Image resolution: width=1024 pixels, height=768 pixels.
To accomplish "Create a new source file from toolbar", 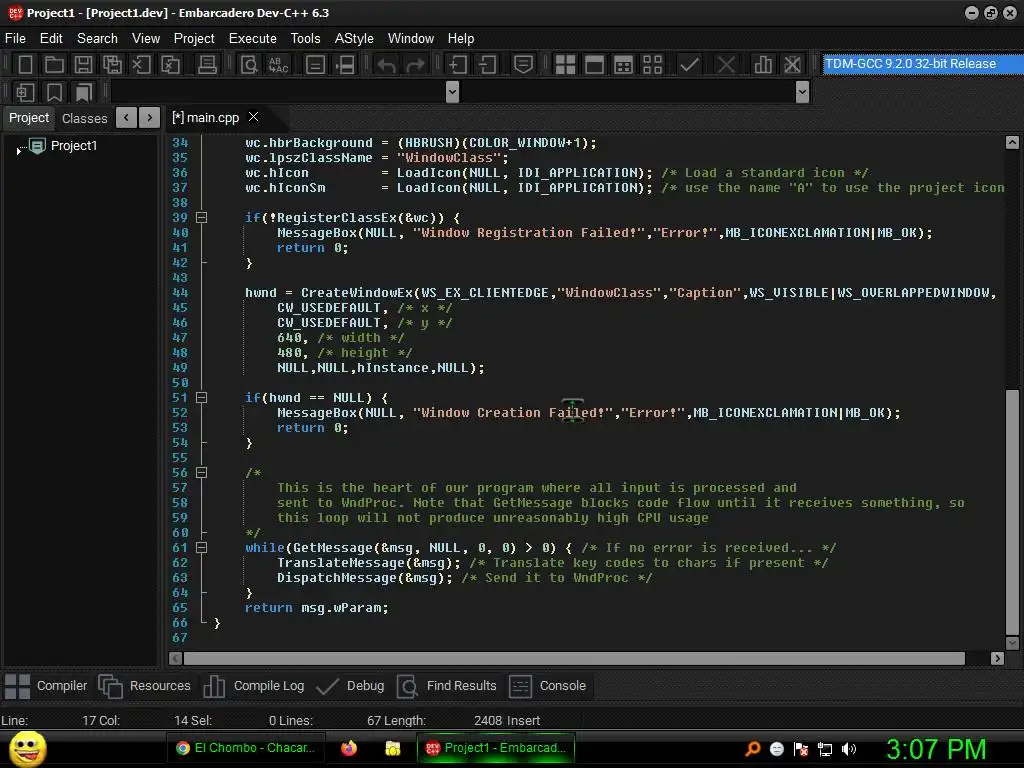I will coord(25,65).
